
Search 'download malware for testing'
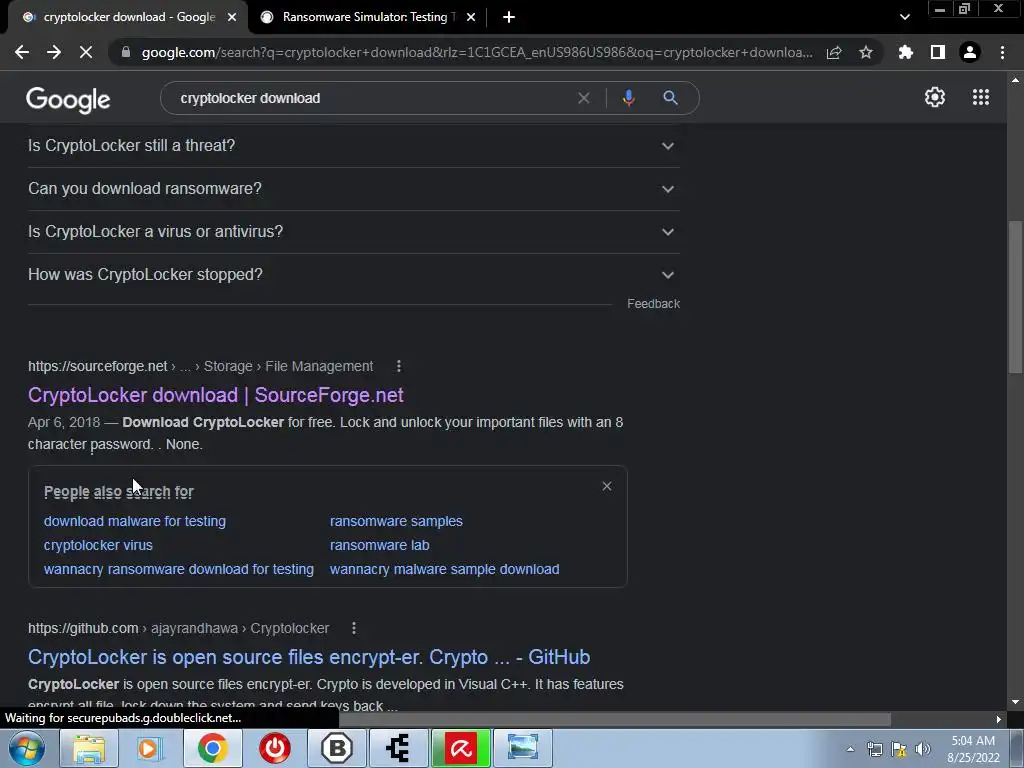coord(135,521)
